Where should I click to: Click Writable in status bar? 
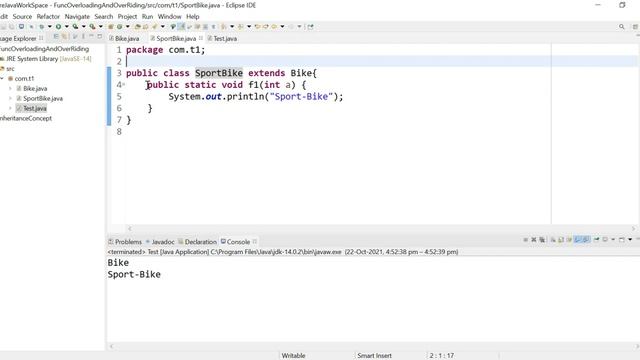click(293, 356)
